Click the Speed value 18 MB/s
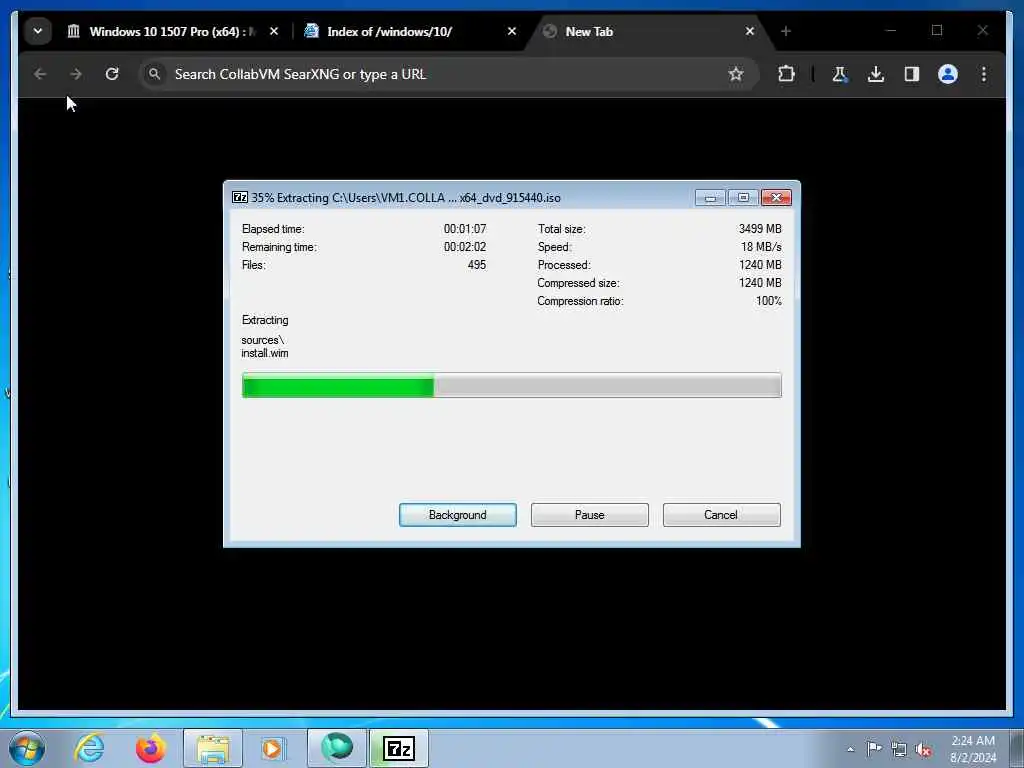The image size is (1024, 768). click(x=761, y=247)
